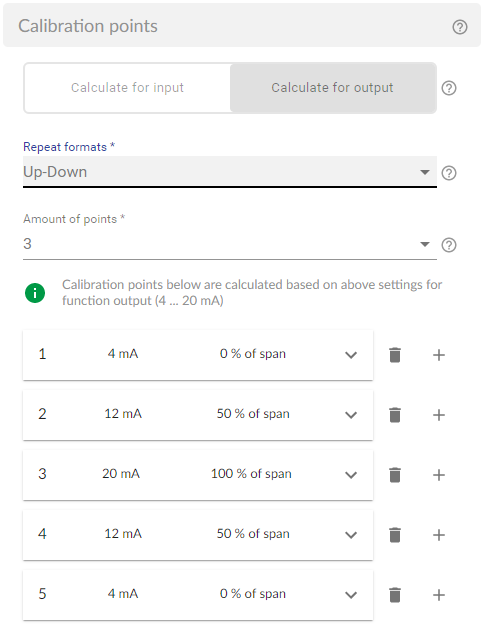Expand calibration point 5 chevron

tap(351, 595)
